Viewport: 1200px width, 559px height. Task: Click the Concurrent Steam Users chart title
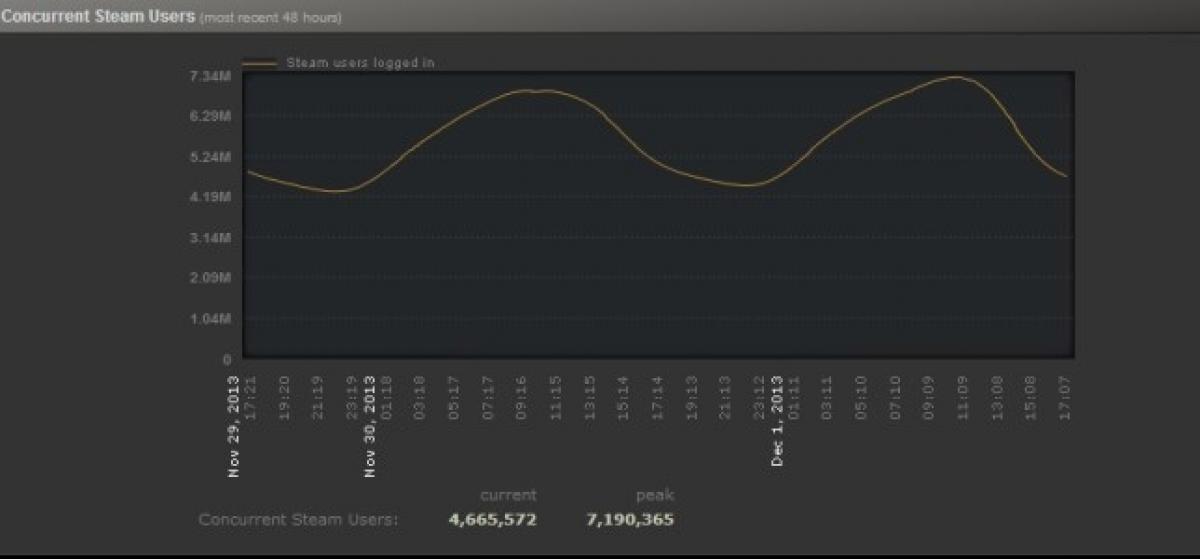click(x=98, y=18)
